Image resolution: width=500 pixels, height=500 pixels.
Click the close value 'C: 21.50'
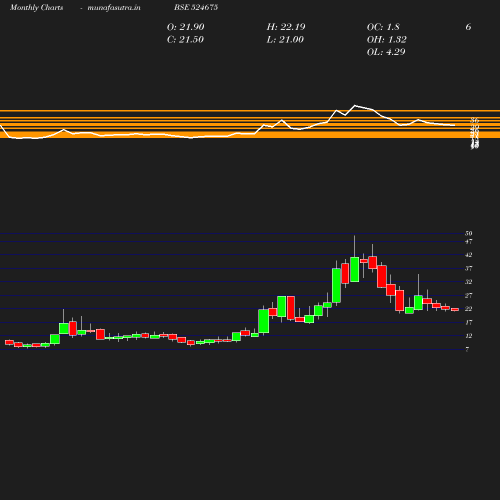tap(185, 40)
